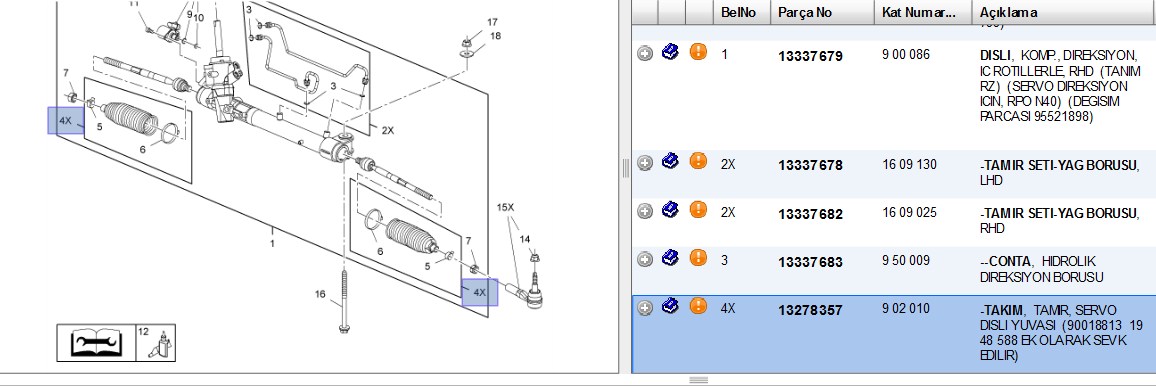Open blue book icon for part 13337683
1156x386 pixels.
pyautogui.click(x=670, y=259)
